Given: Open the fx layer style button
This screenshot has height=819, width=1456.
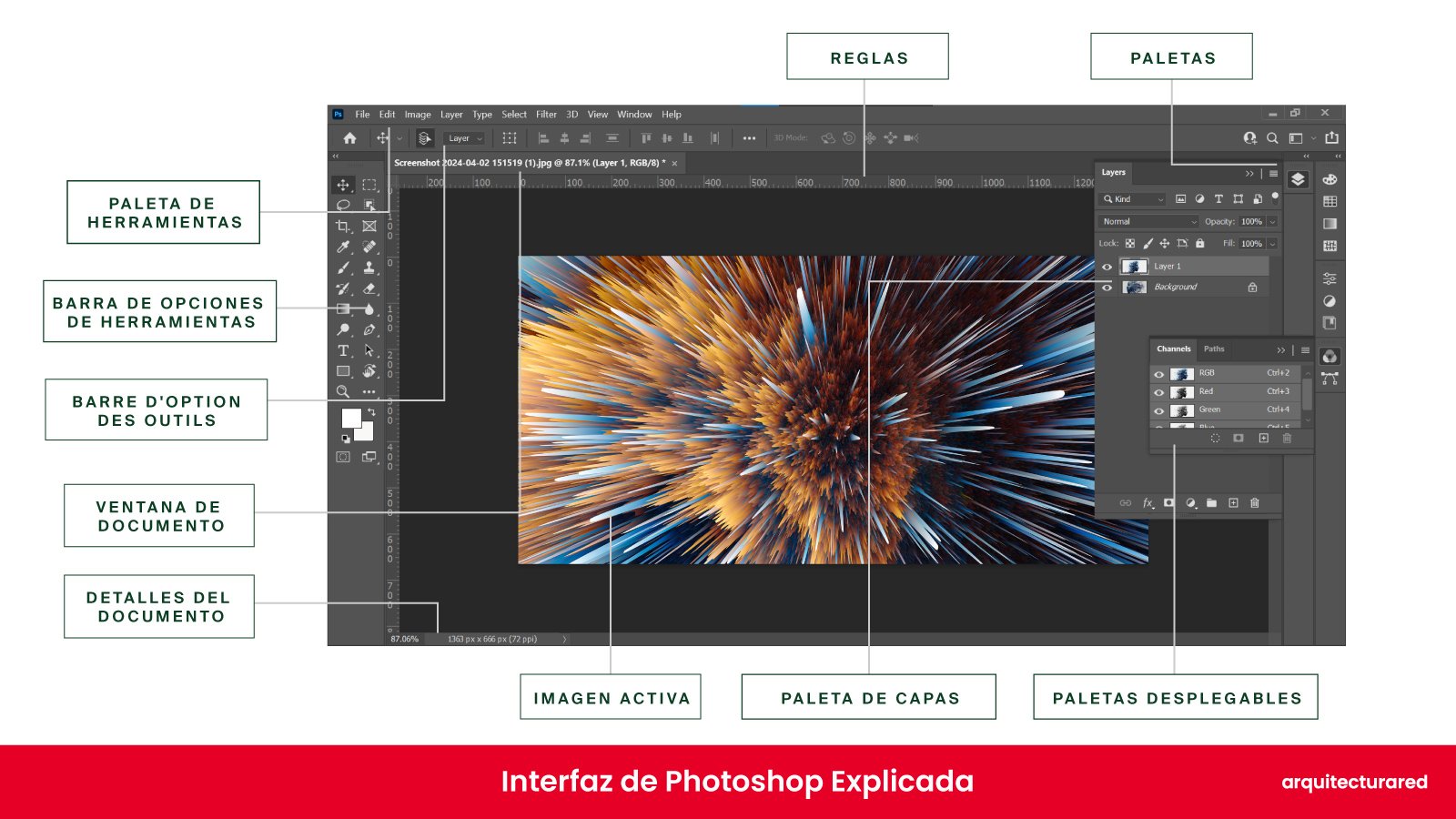Looking at the screenshot, I should (1148, 502).
